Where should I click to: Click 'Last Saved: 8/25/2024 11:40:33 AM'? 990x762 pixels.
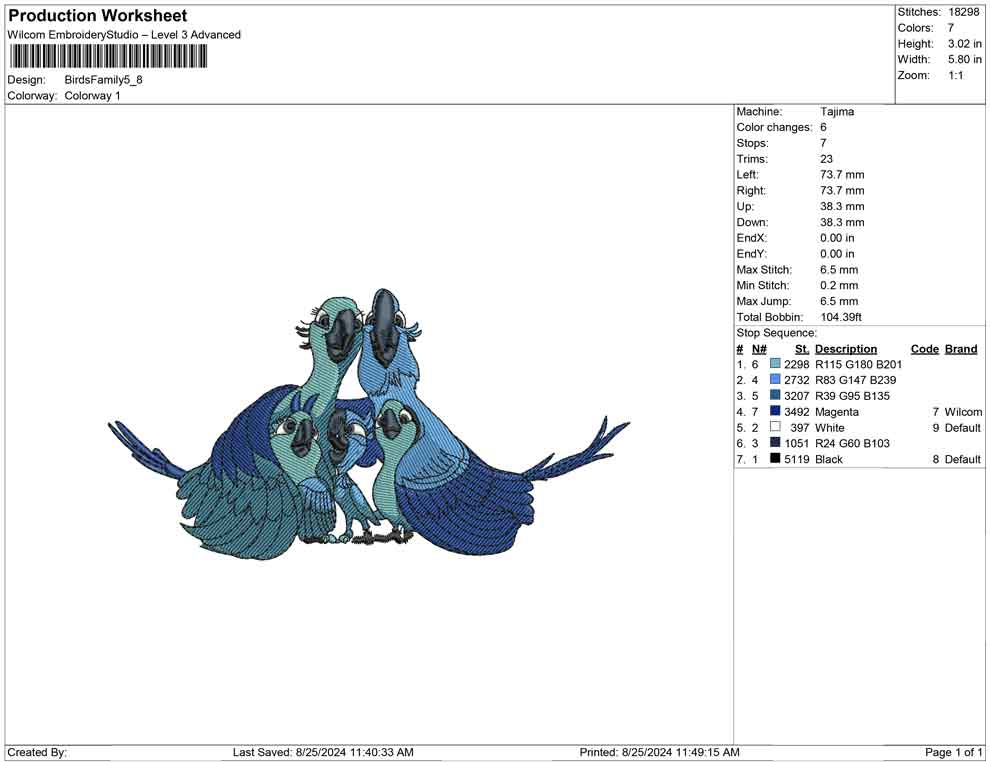point(323,752)
